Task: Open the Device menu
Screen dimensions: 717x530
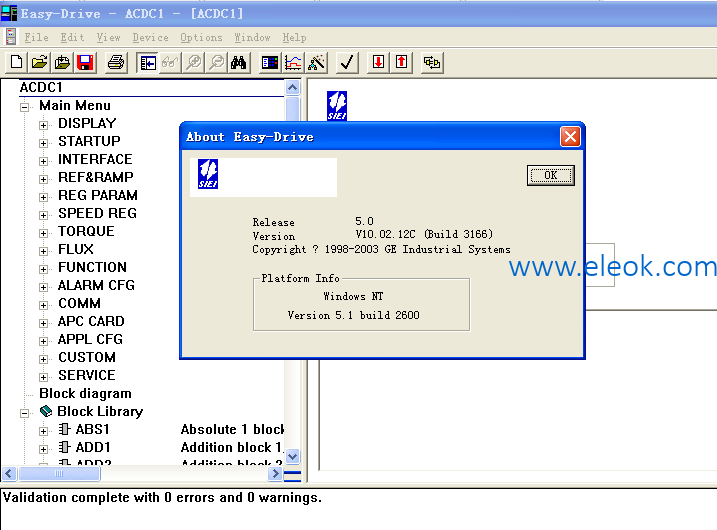Action: tap(150, 37)
